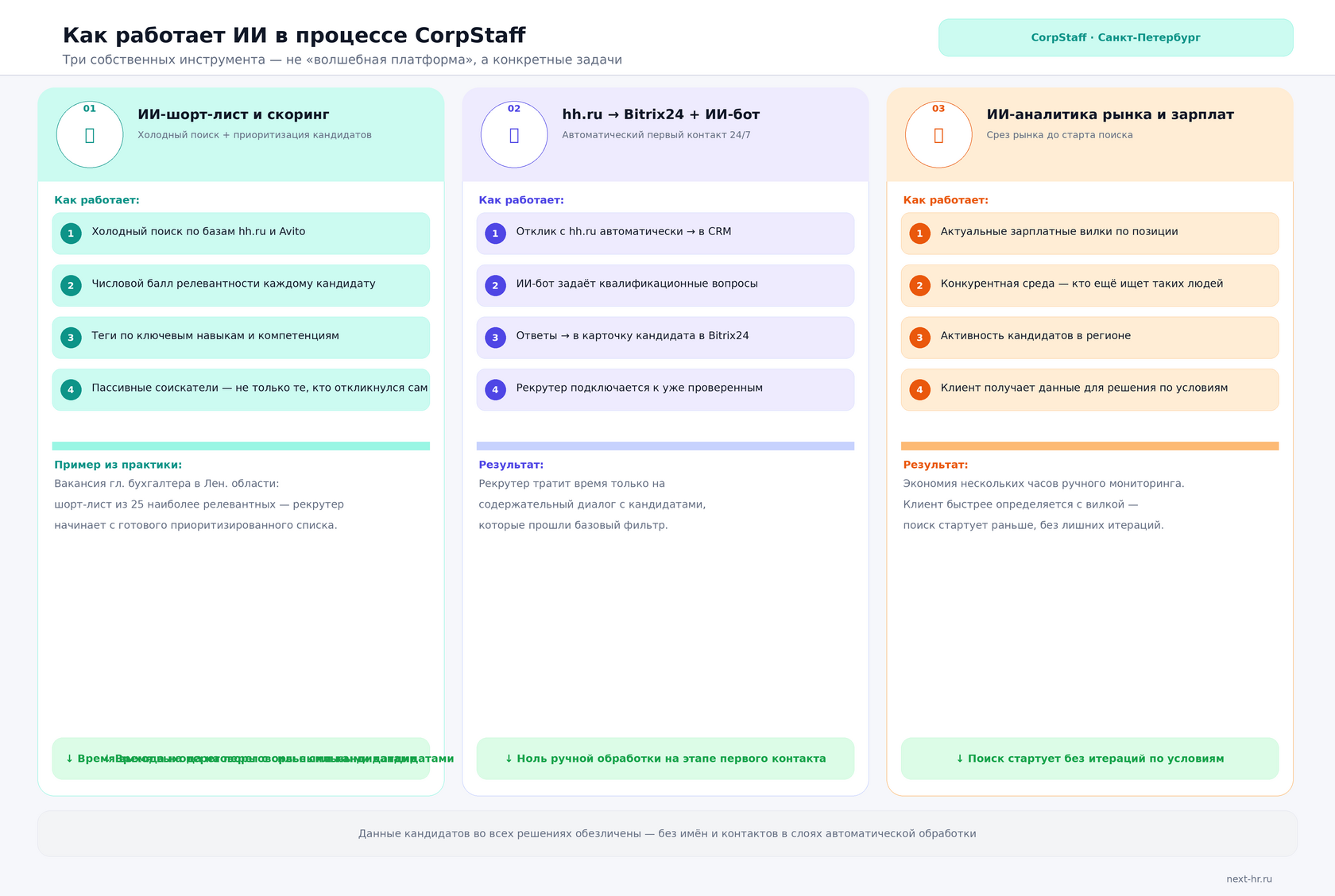Click the Ноль ручной обработки green banner
Image resolution: width=1335 pixels, height=896 pixels.
665,759
